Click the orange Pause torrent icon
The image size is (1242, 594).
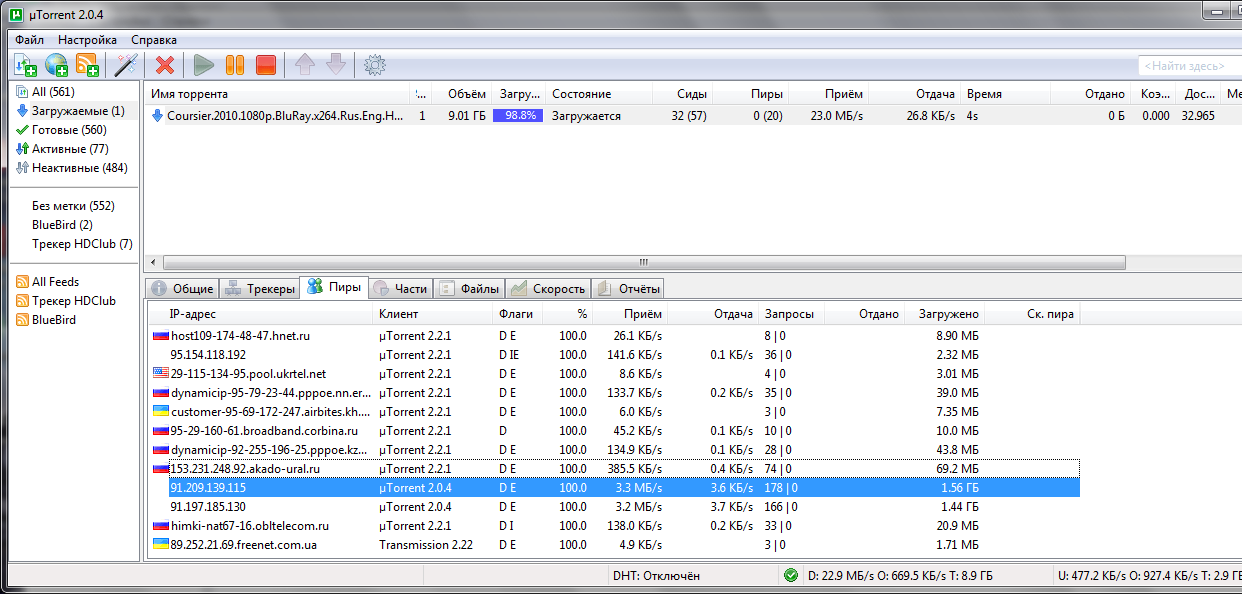235,65
